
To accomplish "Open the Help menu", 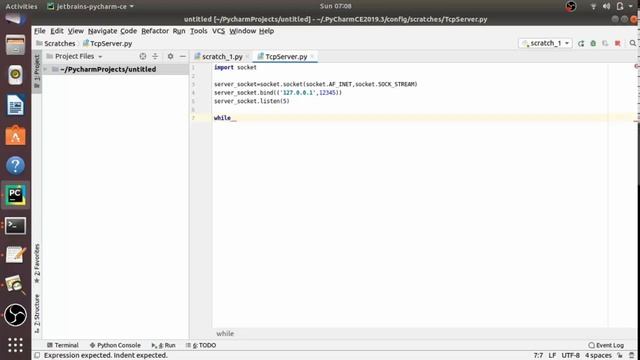I will [266, 31].
